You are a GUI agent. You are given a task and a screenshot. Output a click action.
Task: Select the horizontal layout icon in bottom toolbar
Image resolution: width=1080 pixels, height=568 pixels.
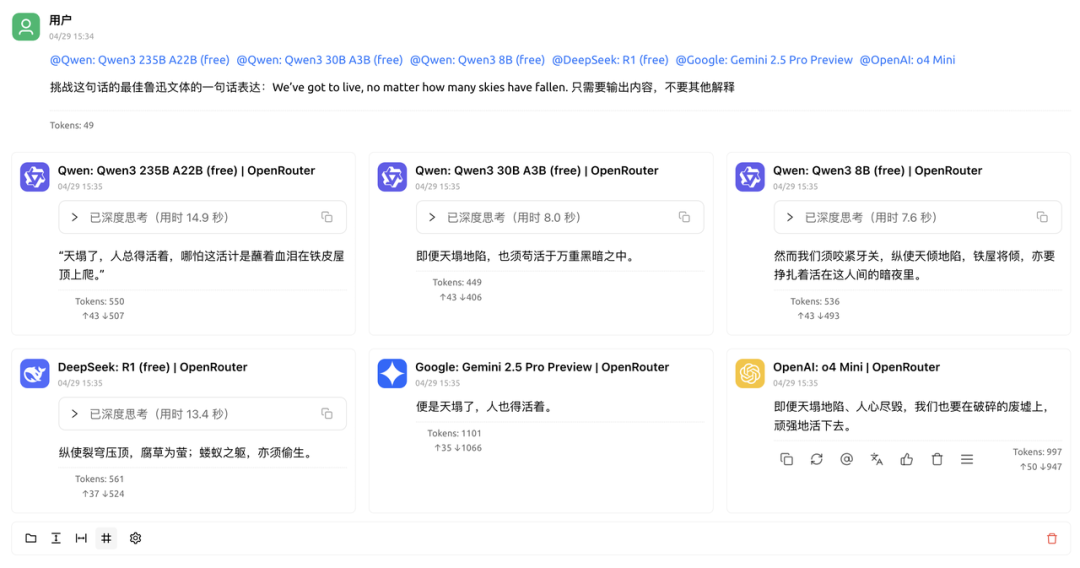click(x=81, y=538)
